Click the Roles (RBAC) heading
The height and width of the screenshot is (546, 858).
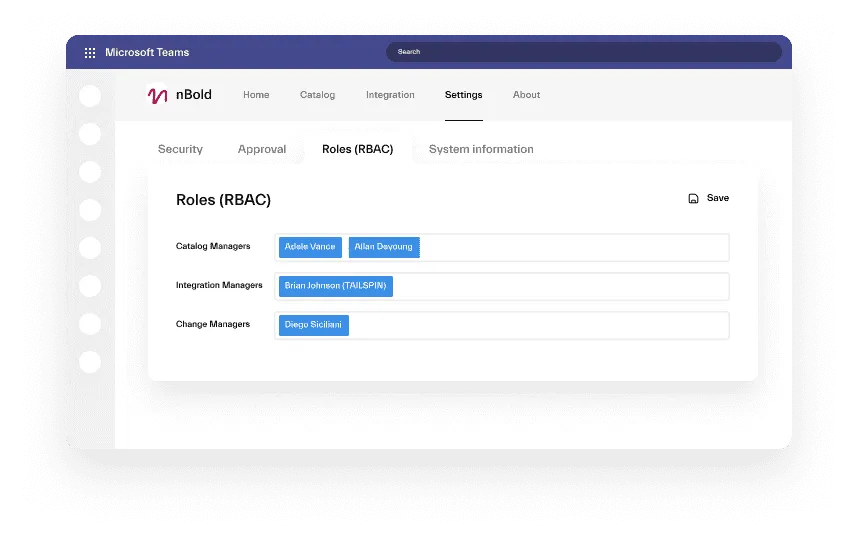223,200
